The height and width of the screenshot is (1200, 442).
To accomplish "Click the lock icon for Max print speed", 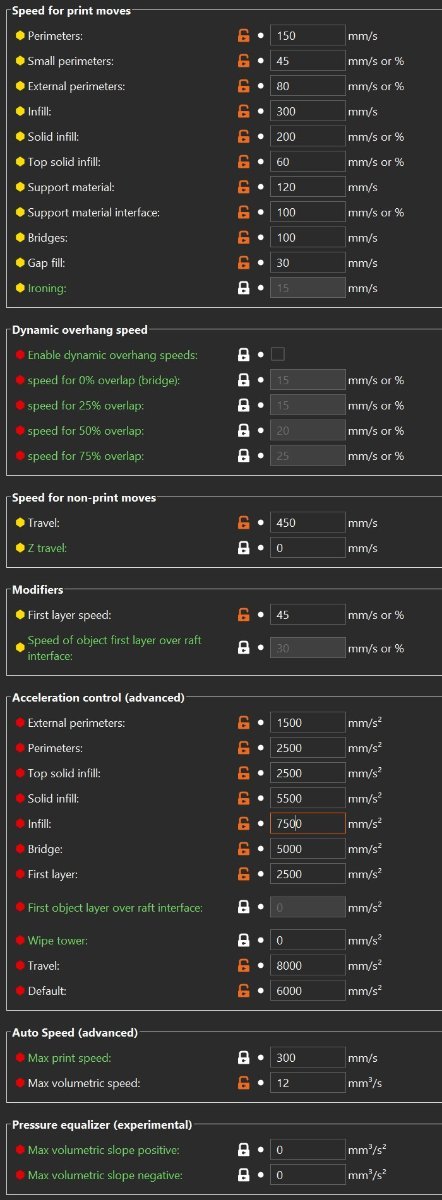I will pyautogui.click(x=243, y=1058).
